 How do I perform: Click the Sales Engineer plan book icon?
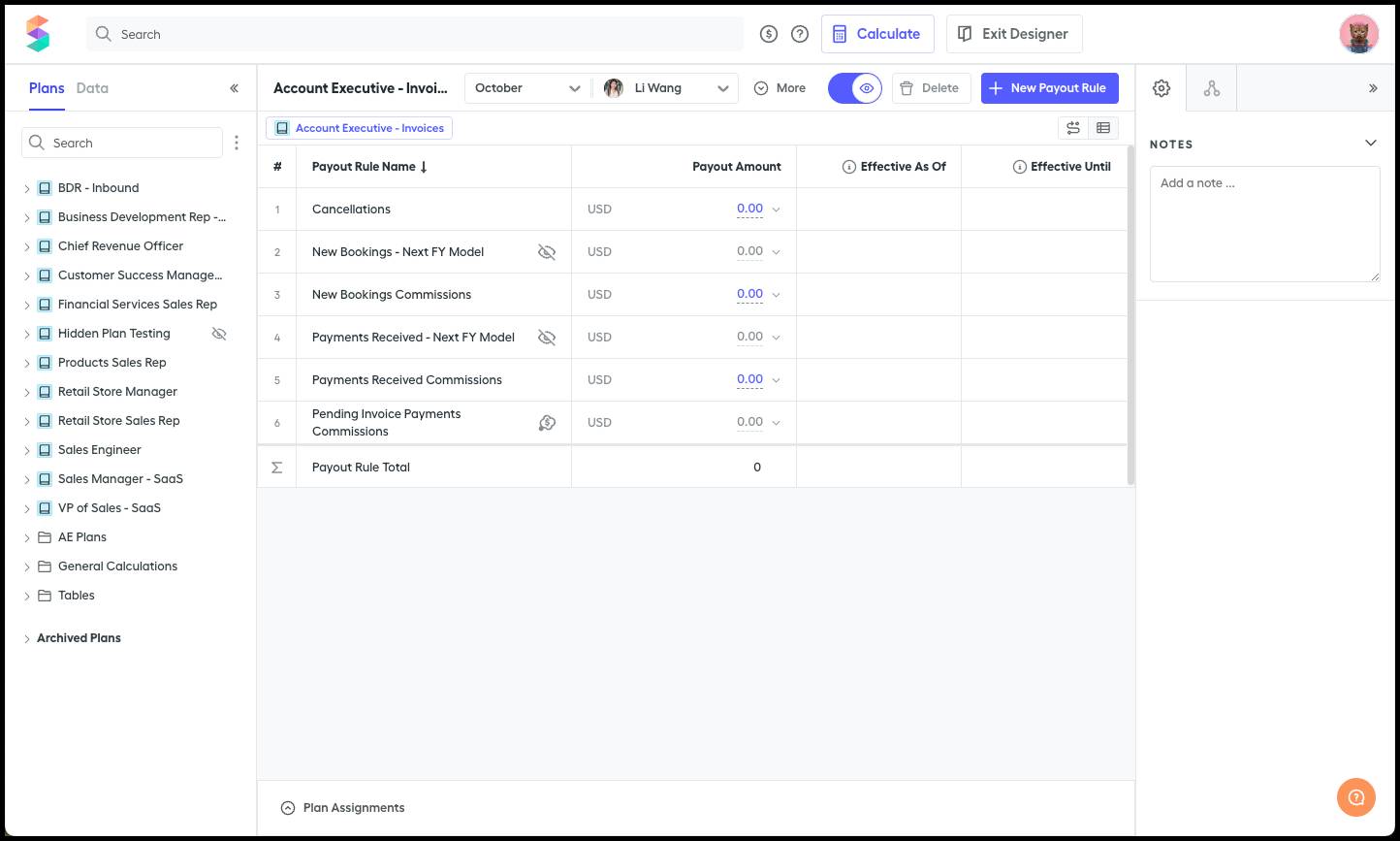point(45,450)
